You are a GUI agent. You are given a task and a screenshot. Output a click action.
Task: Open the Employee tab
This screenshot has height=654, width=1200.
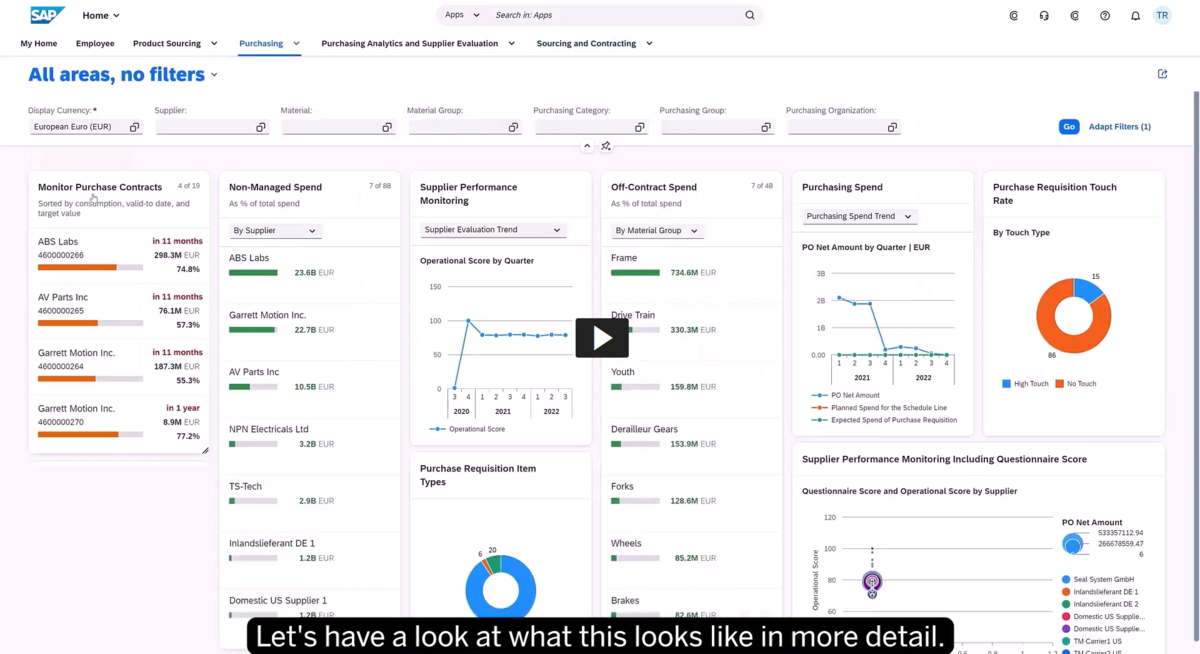coord(95,44)
